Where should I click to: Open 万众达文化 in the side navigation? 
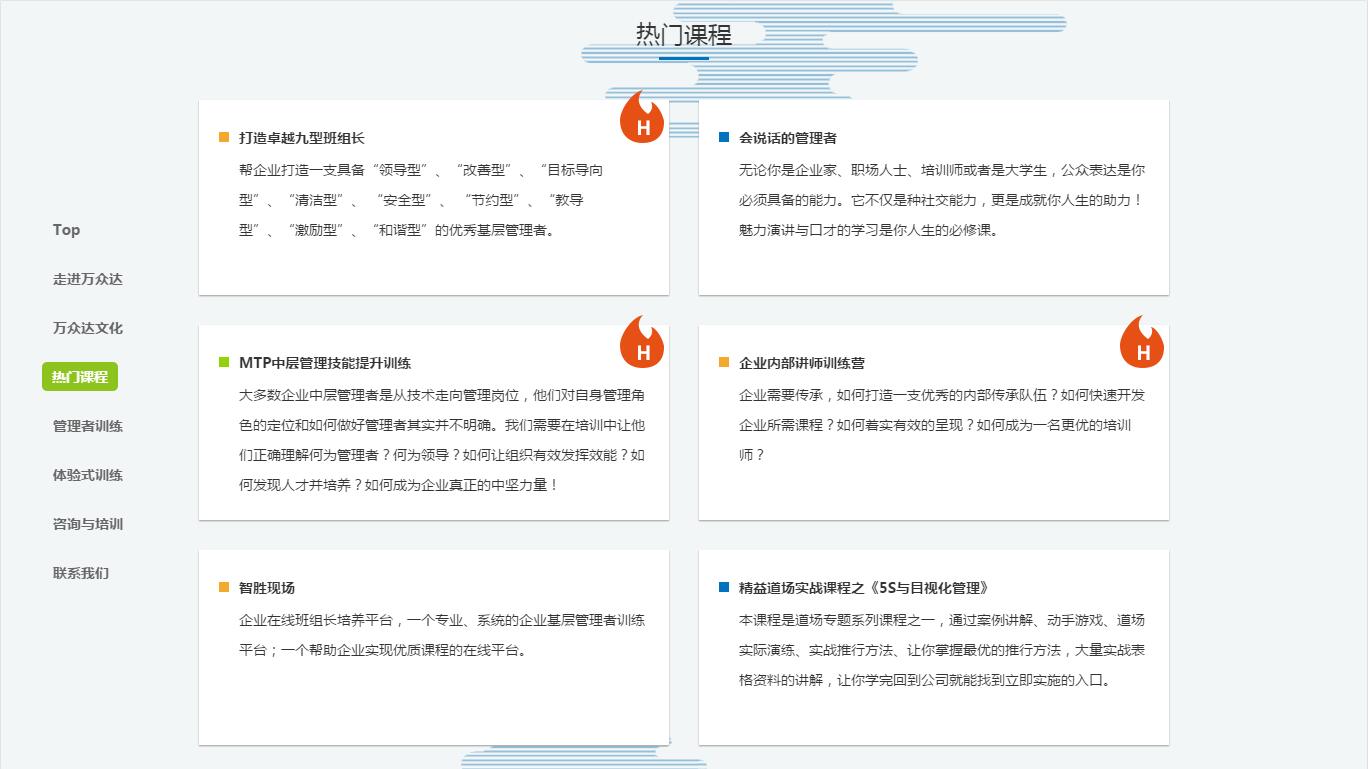(x=87, y=328)
